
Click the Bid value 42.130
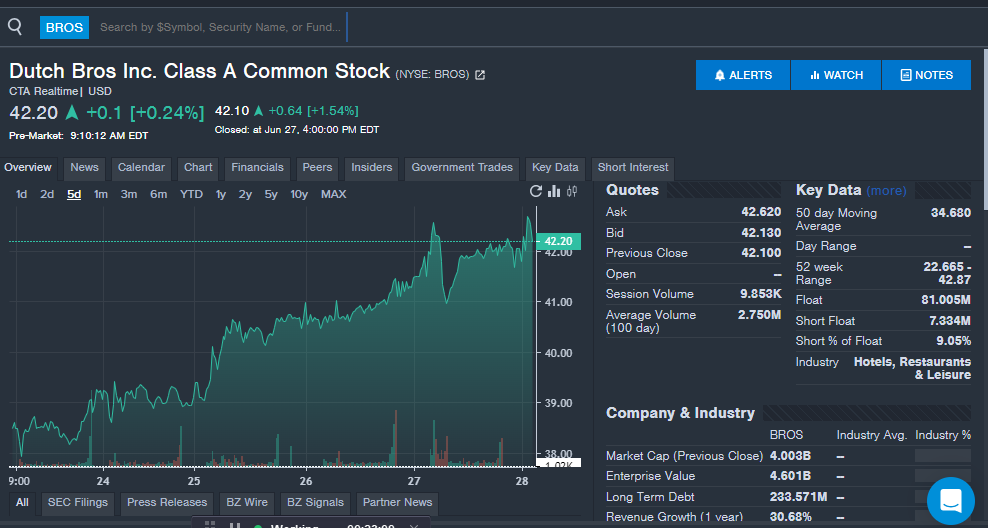click(761, 232)
